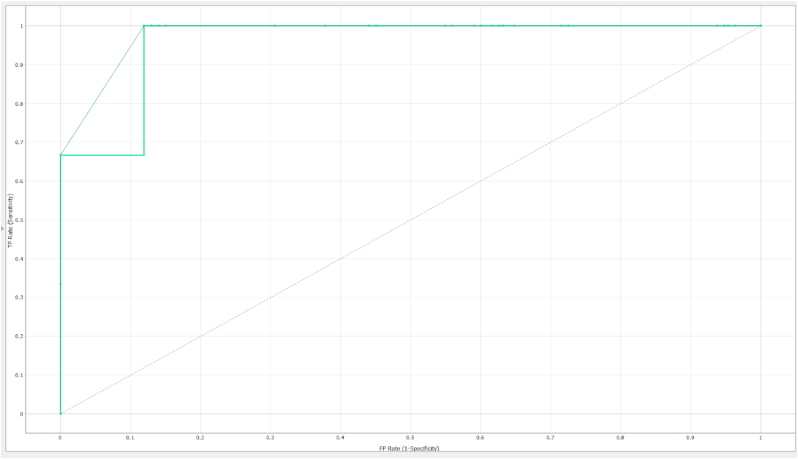Click the 0.1 tick label on x-axis
Screen dimensions: 798x459
(x=130, y=438)
